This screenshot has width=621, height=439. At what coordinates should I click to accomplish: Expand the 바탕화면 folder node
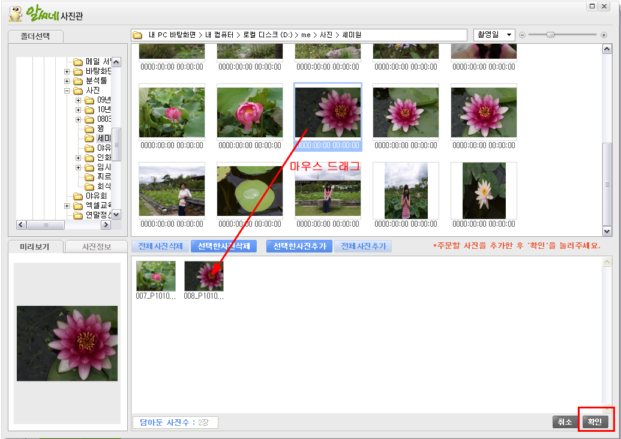66,71
